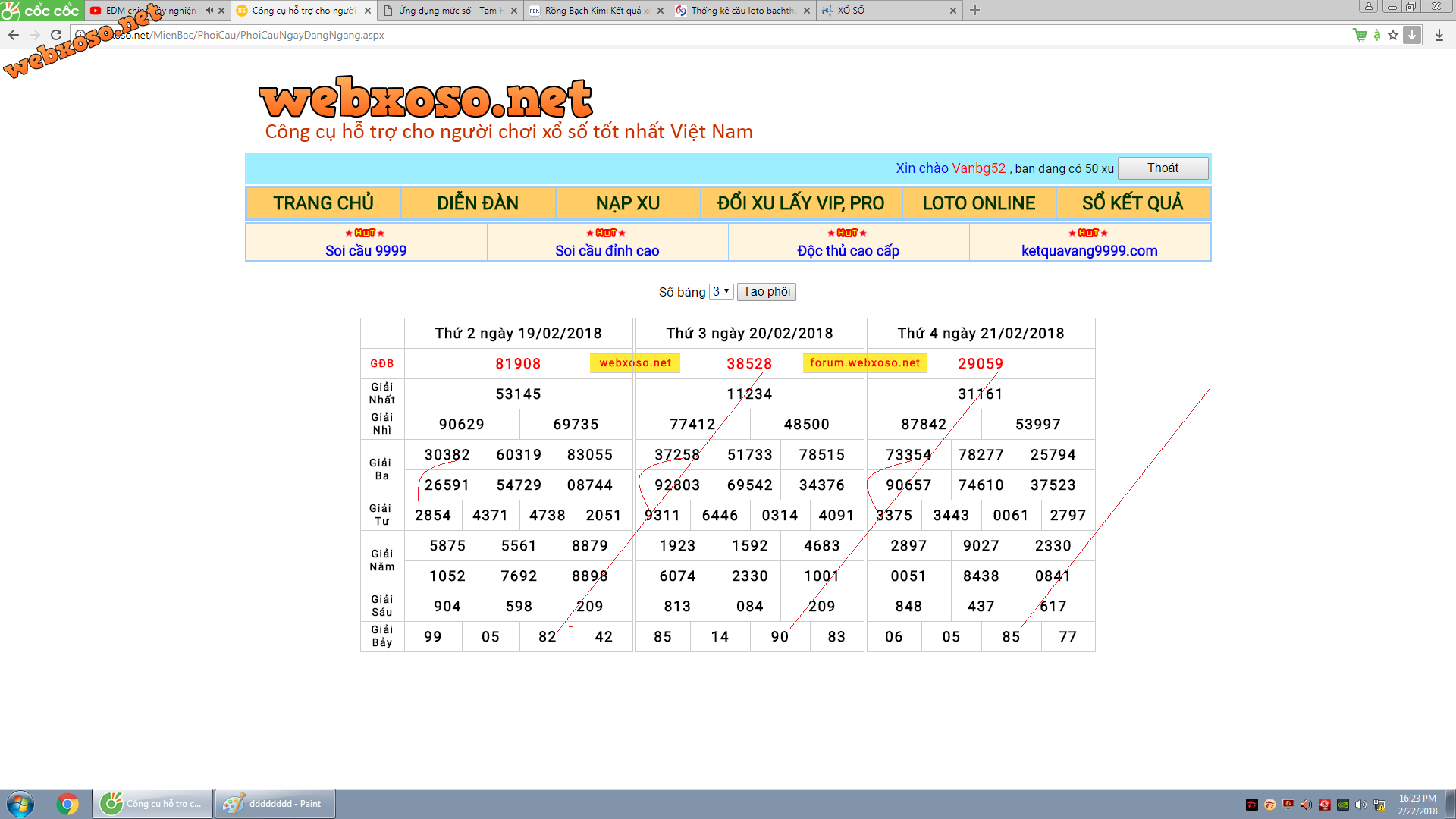The height and width of the screenshot is (819, 1456).
Task: Click the Thoát logout button
Action: [x=1163, y=168]
